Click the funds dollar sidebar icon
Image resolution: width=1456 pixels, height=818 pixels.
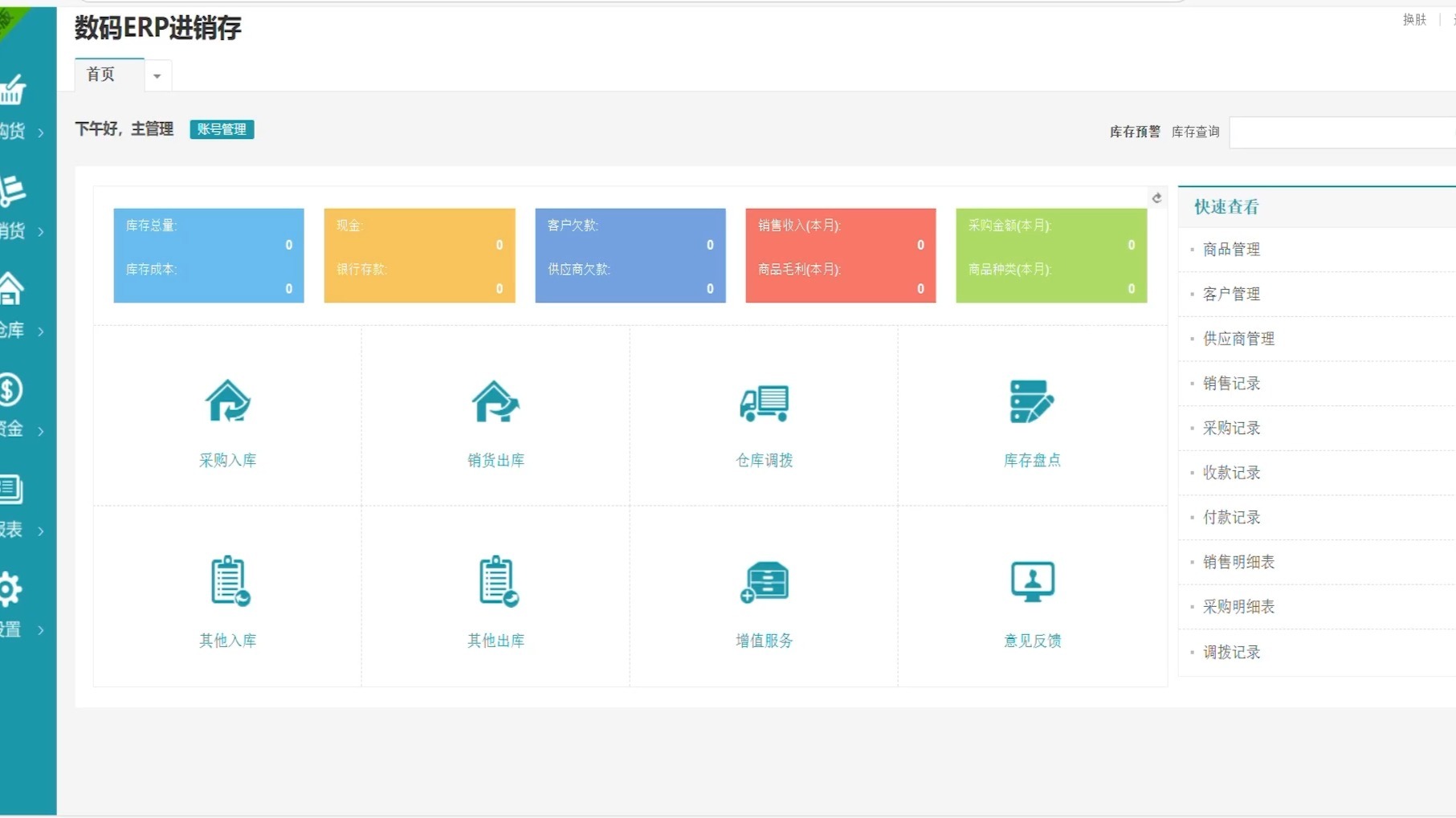tap(11, 389)
